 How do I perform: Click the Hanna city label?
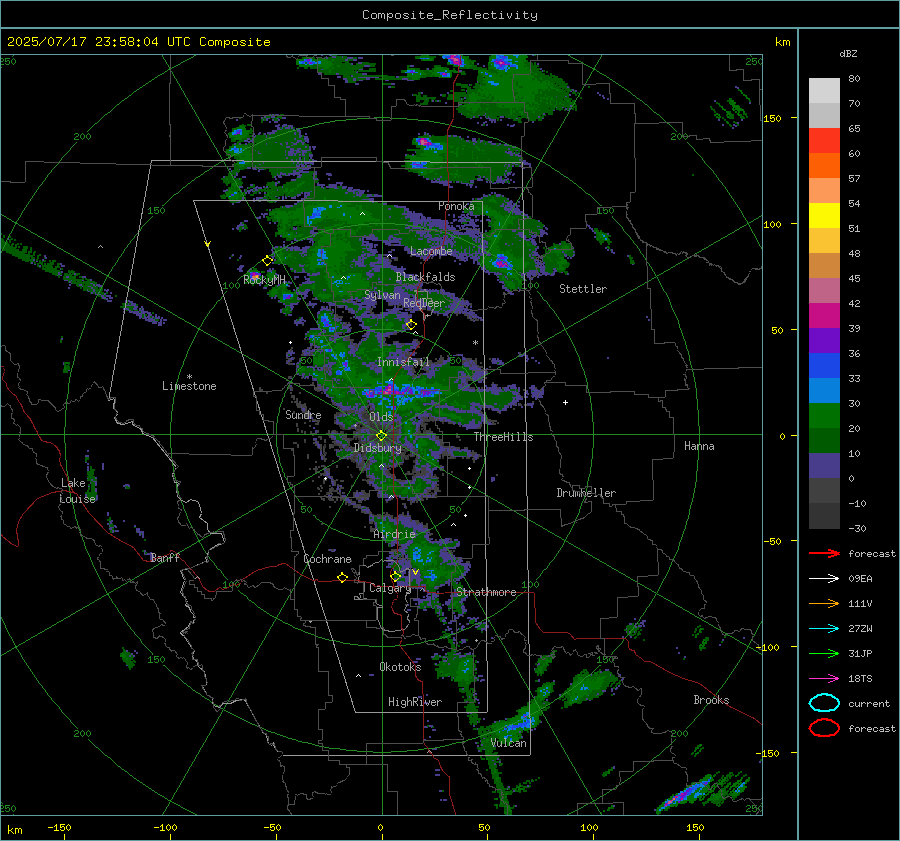point(699,446)
